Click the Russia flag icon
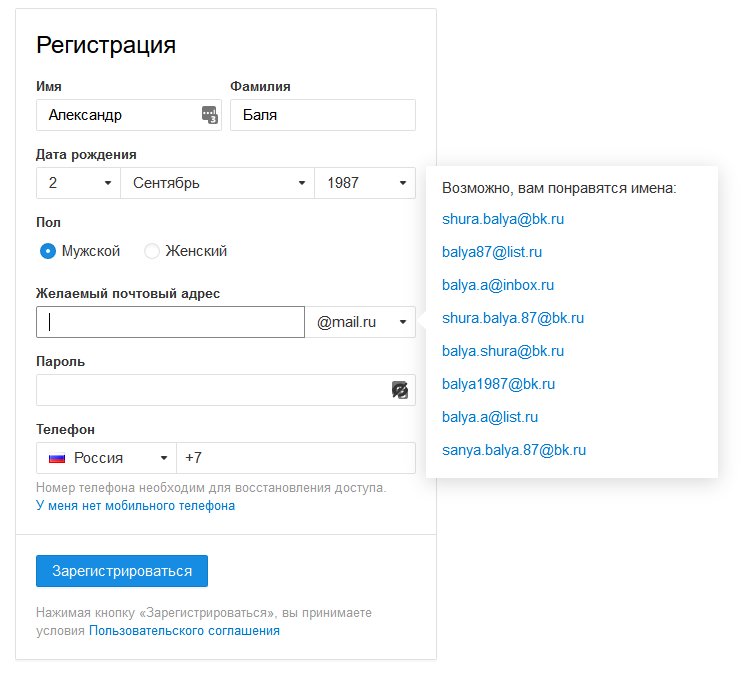 (57, 458)
